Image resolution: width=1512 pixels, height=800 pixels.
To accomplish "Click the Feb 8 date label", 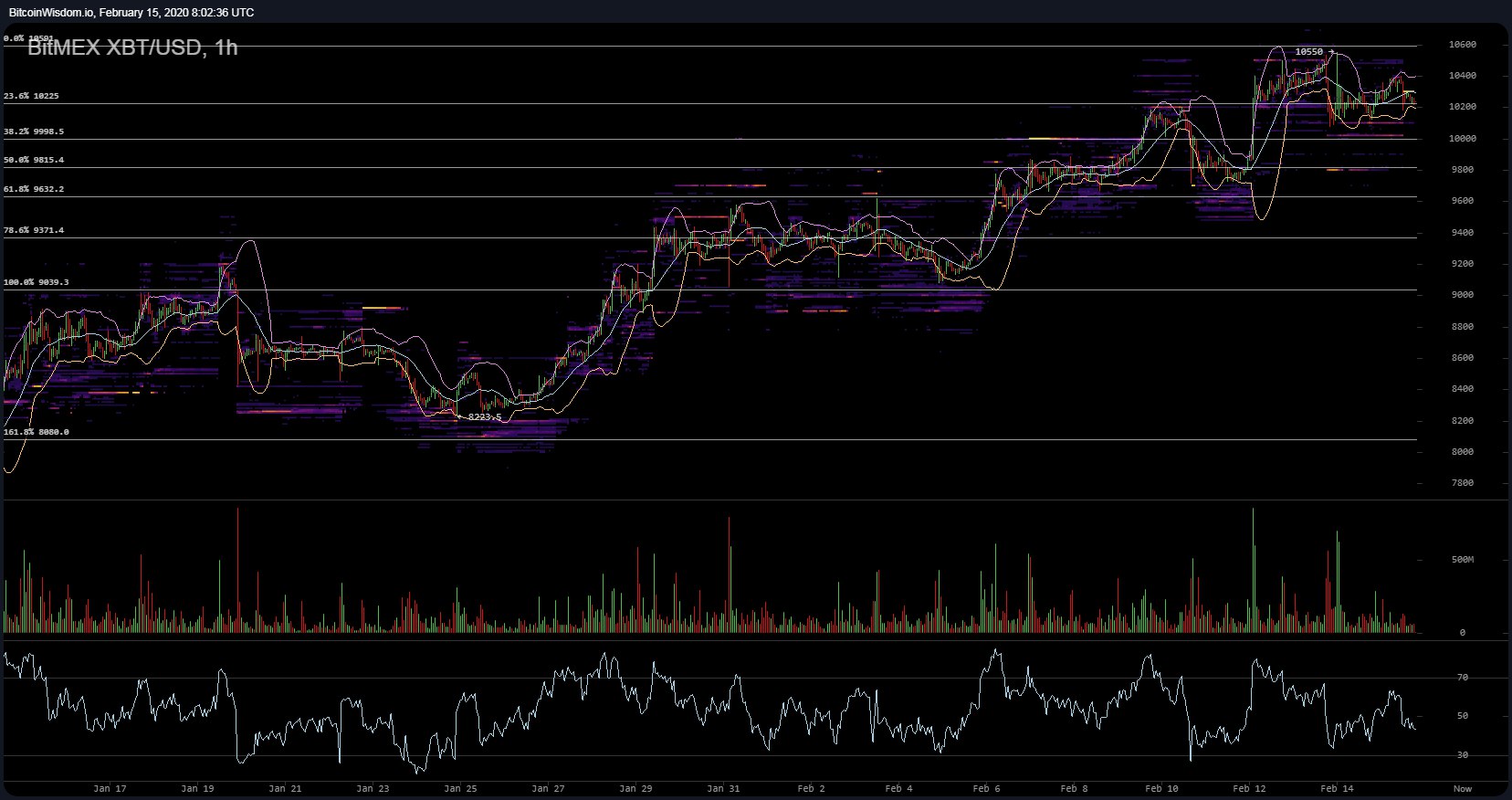I will click(1074, 788).
